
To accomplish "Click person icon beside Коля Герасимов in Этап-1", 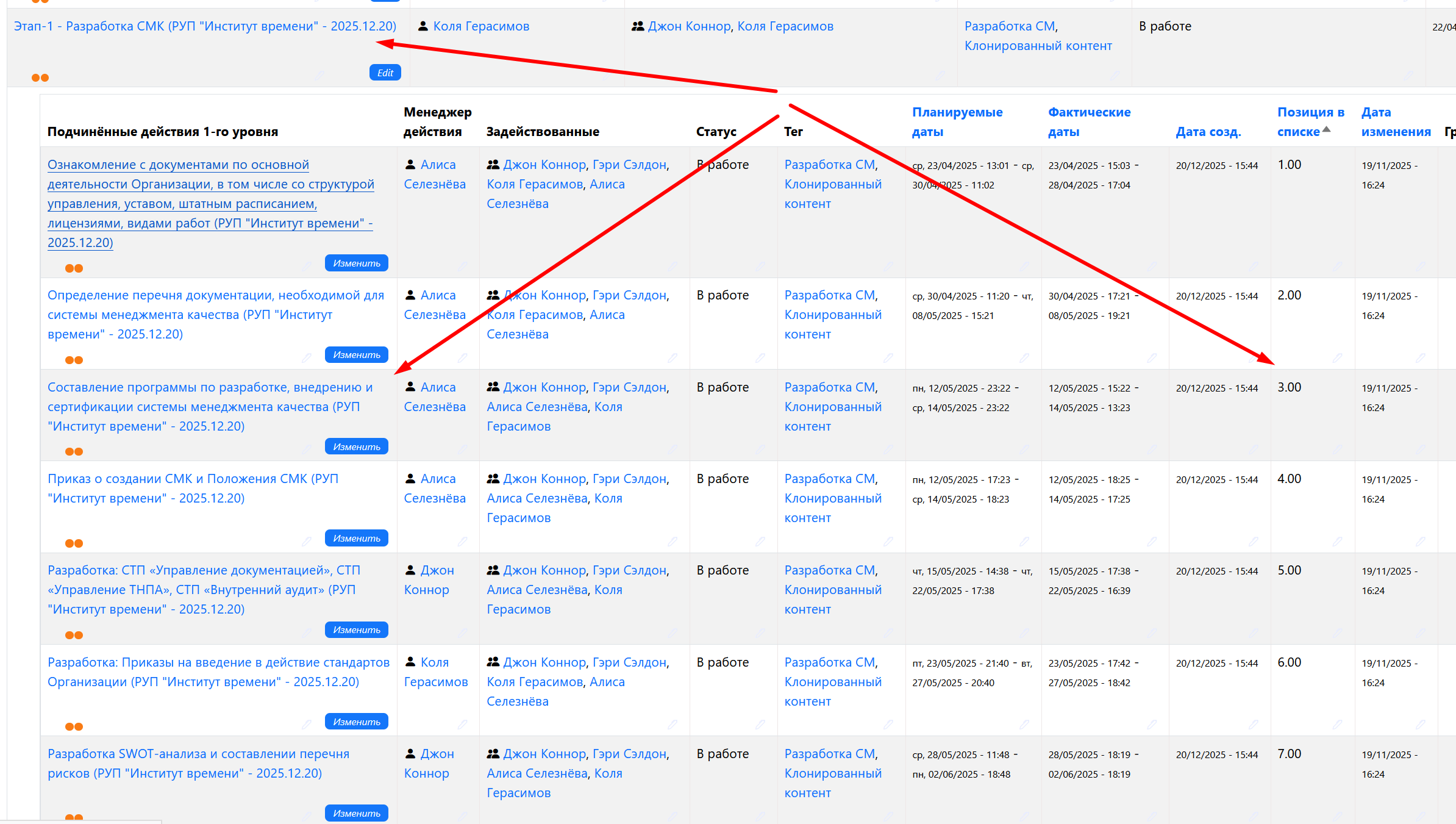I will [x=423, y=26].
